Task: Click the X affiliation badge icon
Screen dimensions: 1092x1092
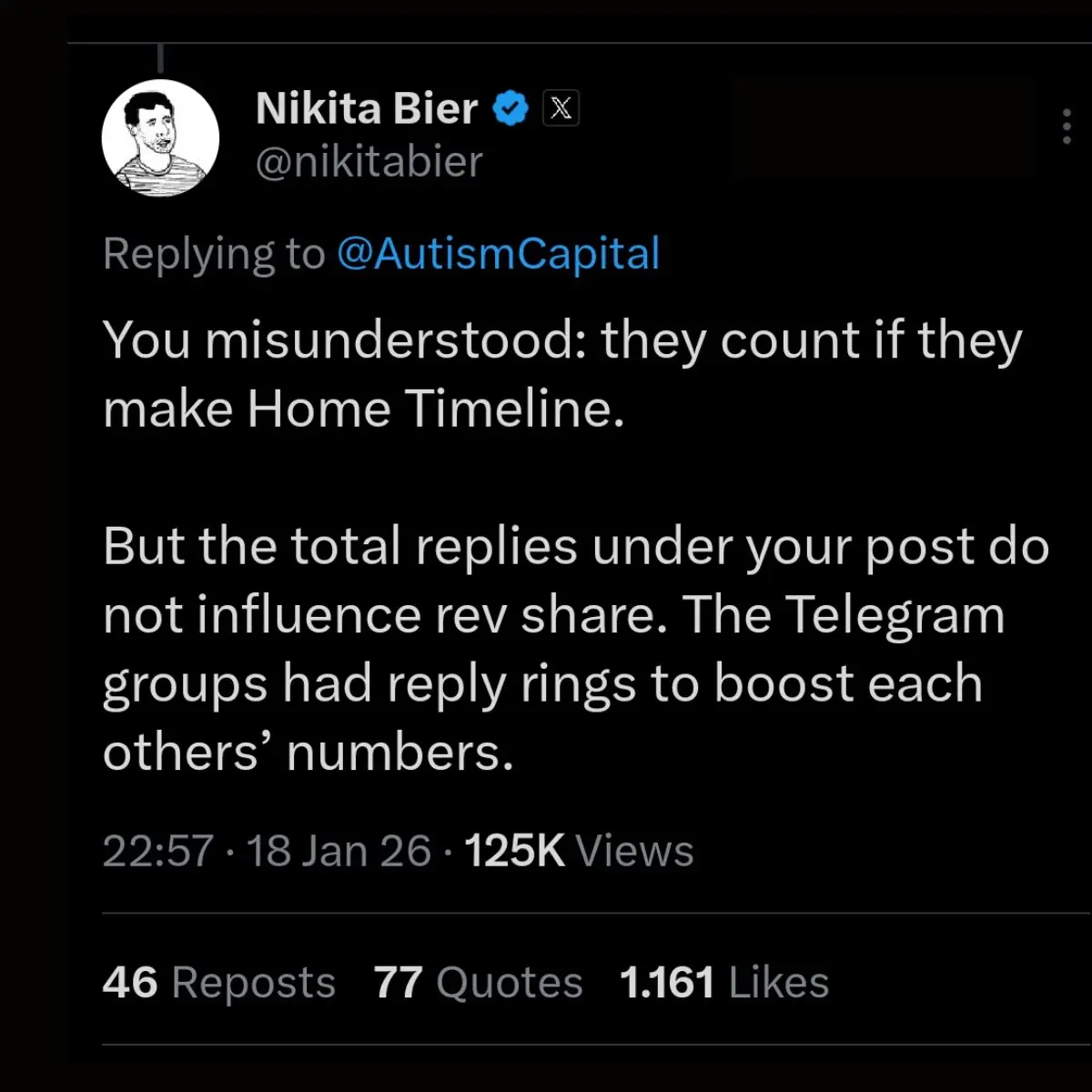Action: pyautogui.click(x=561, y=109)
